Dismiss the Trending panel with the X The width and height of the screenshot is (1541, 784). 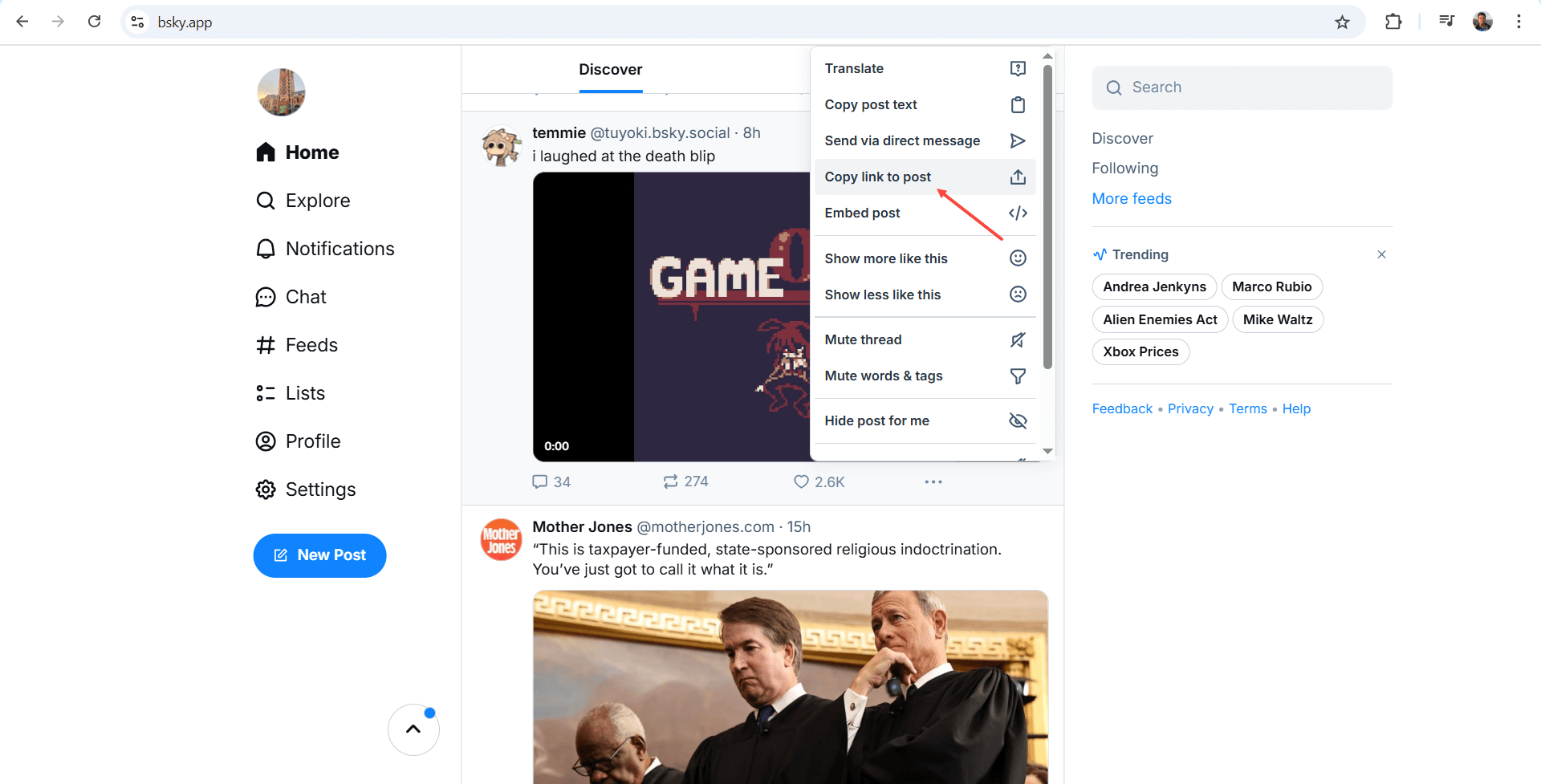tap(1381, 254)
